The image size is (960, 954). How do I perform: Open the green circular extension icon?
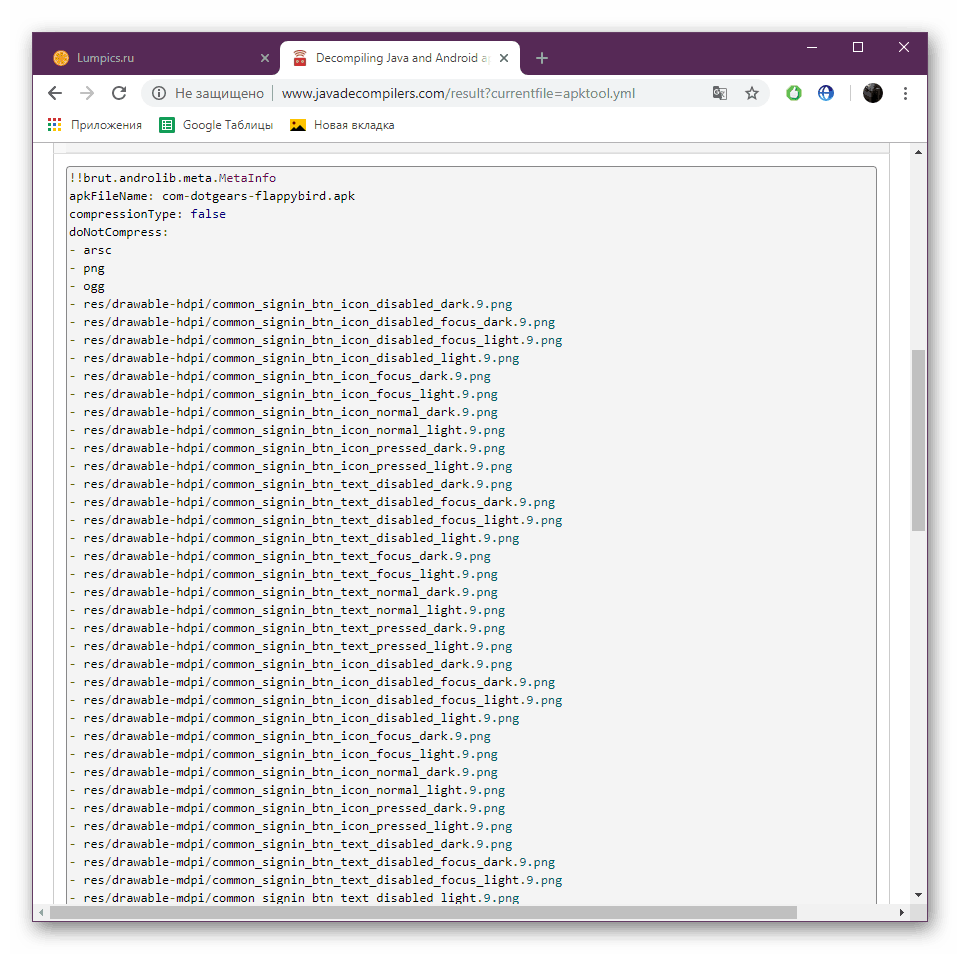pyautogui.click(x=793, y=93)
